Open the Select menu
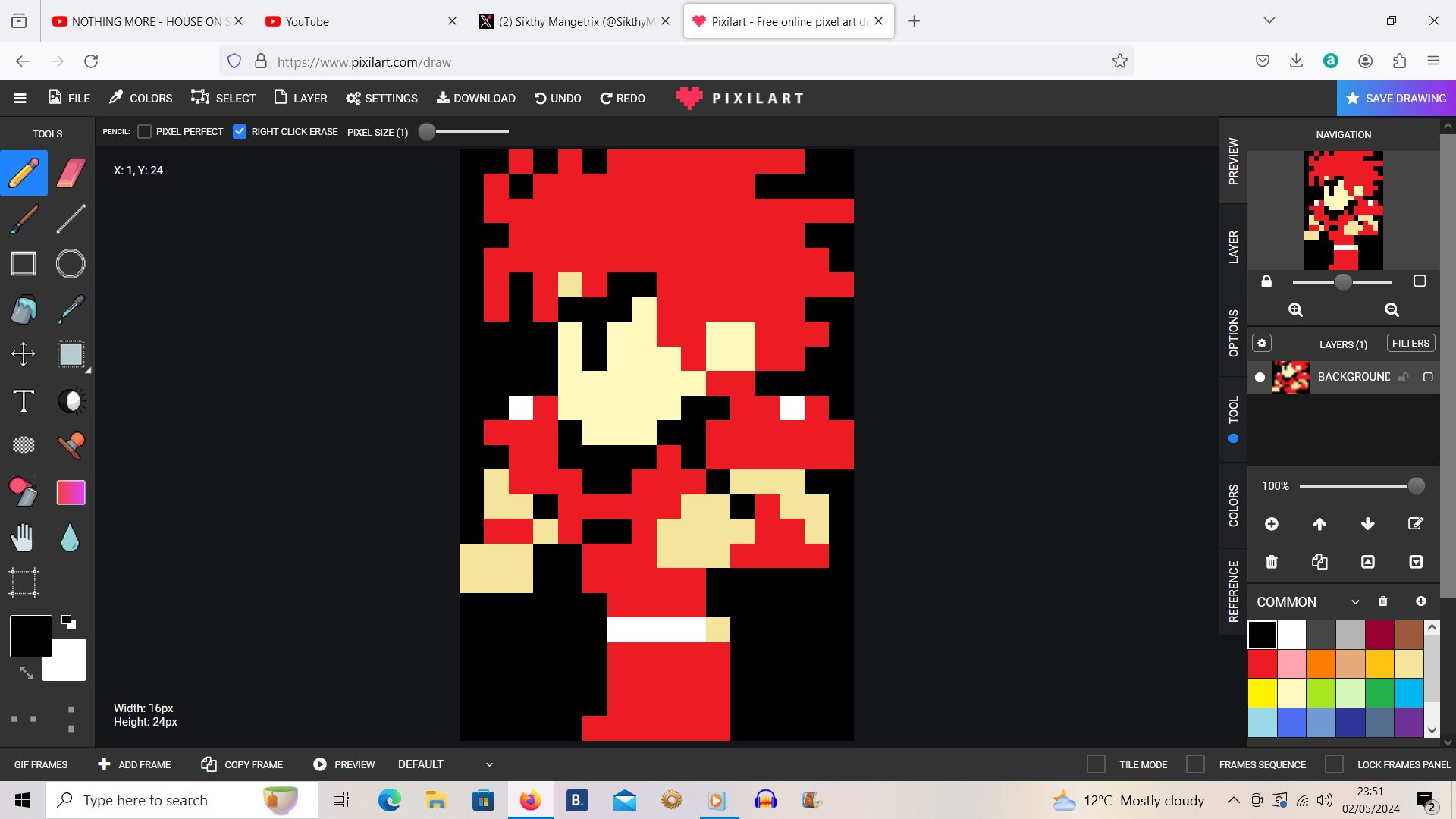Screen dimensions: 1456x819 point(223,98)
